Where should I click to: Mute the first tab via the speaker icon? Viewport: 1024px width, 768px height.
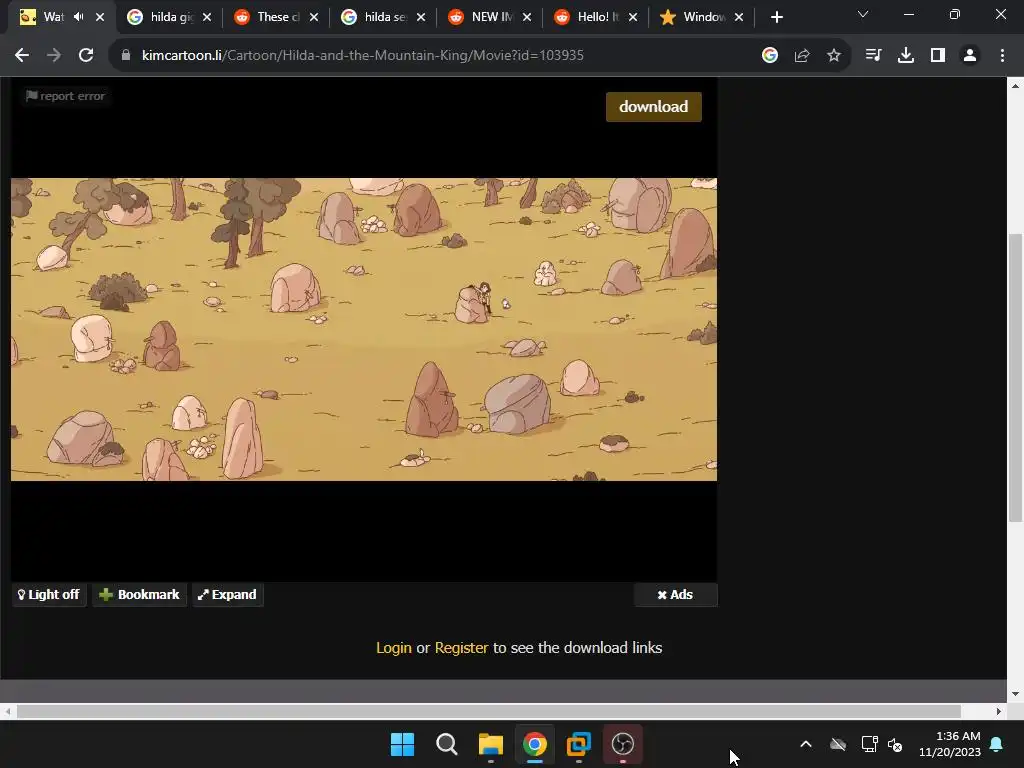pyautogui.click(x=79, y=17)
